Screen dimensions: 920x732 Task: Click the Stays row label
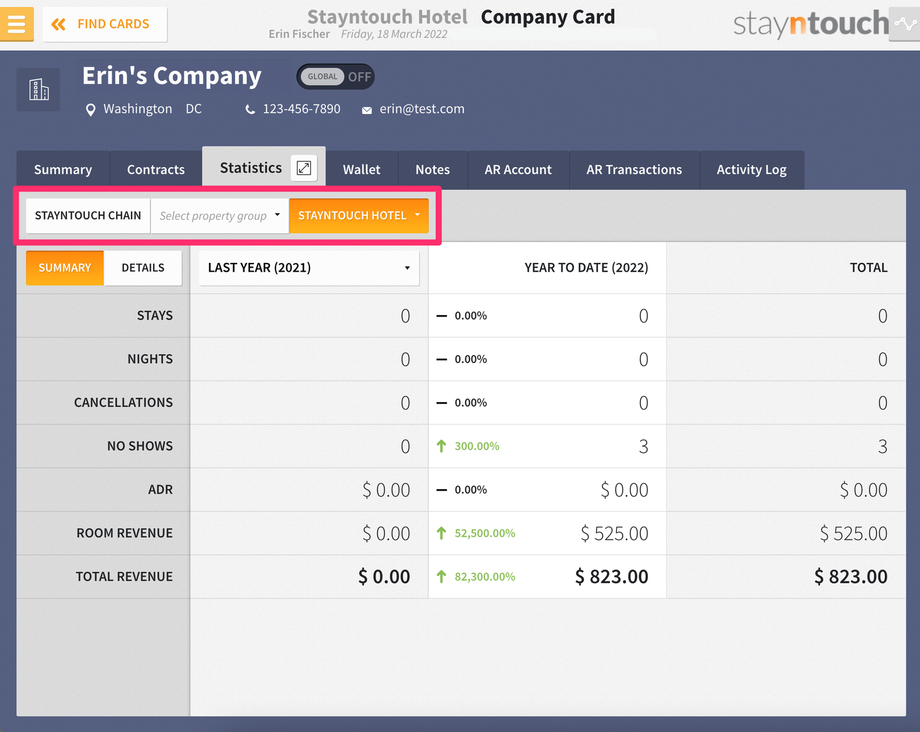coord(155,316)
